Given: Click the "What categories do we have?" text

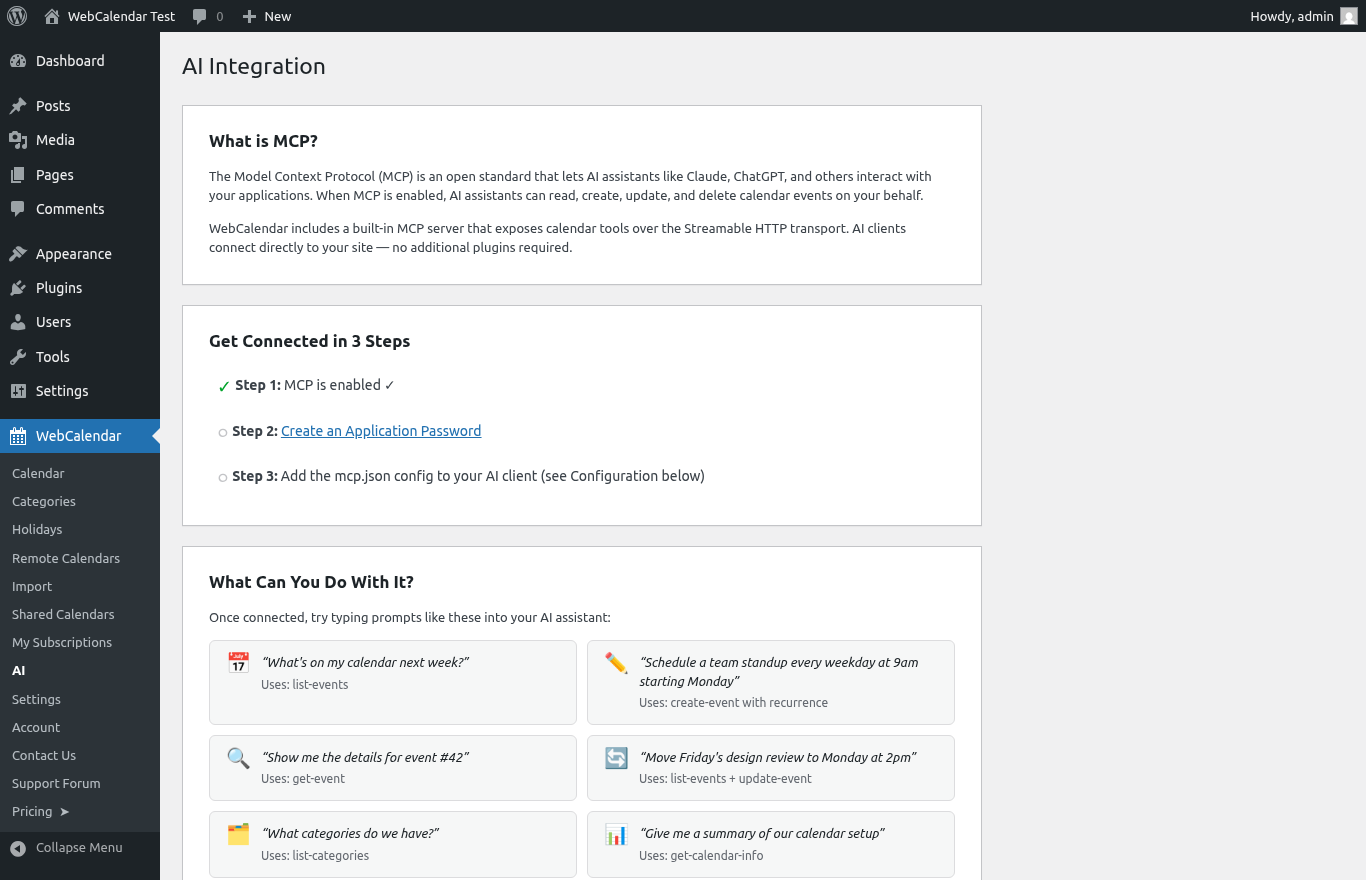Looking at the screenshot, I should 350,834.
